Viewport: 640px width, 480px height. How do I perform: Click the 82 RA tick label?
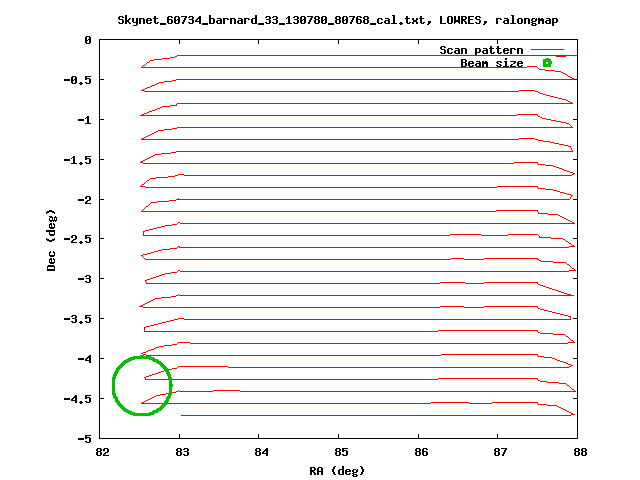102,452
